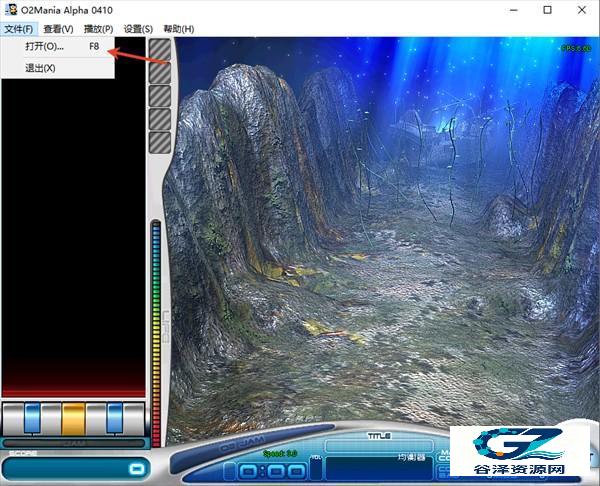
Task: Click the right blue key in the lane keyboard
Action: tap(114, 418)
